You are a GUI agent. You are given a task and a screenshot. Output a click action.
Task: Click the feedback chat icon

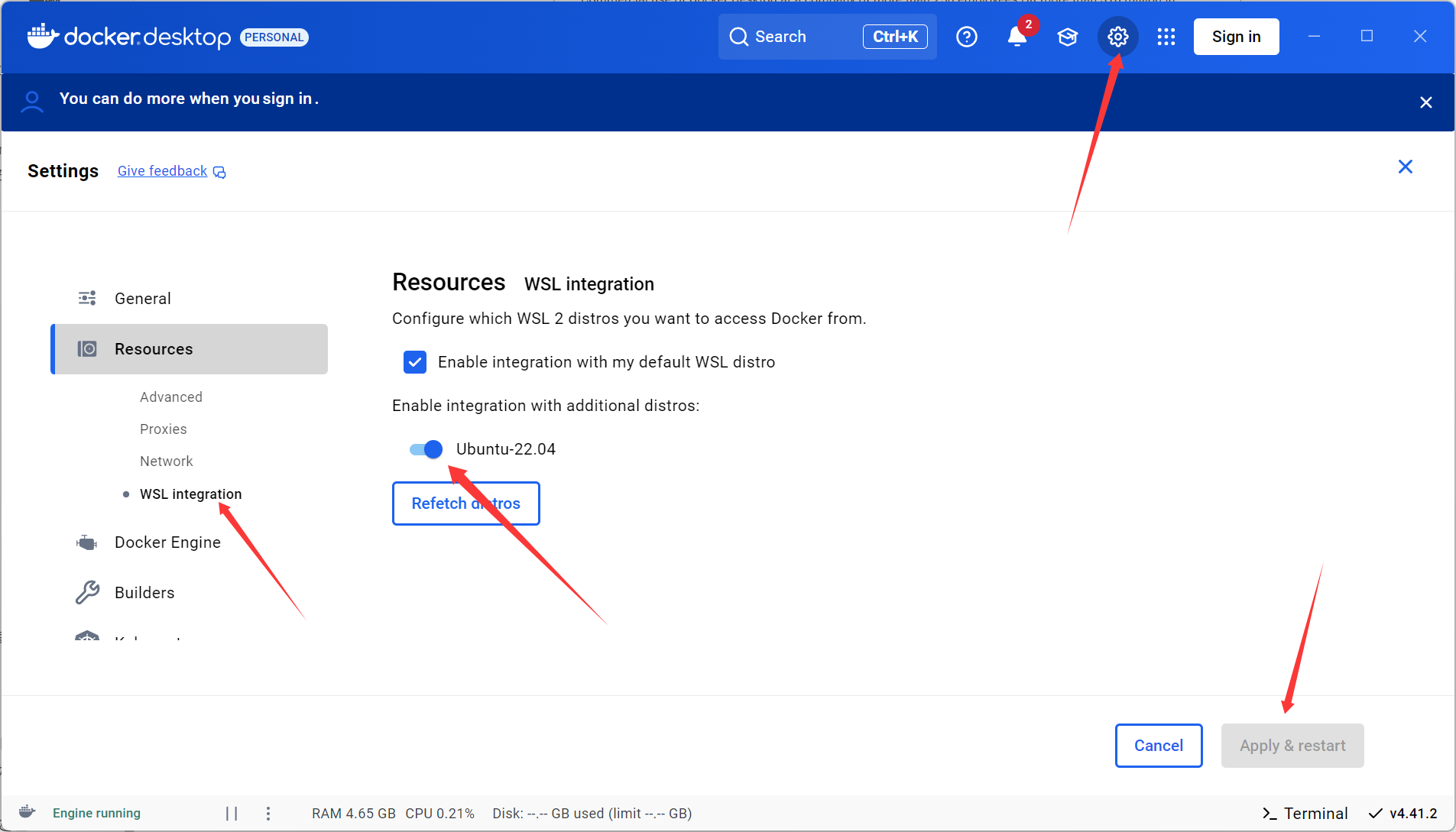[x=219, y=172]
